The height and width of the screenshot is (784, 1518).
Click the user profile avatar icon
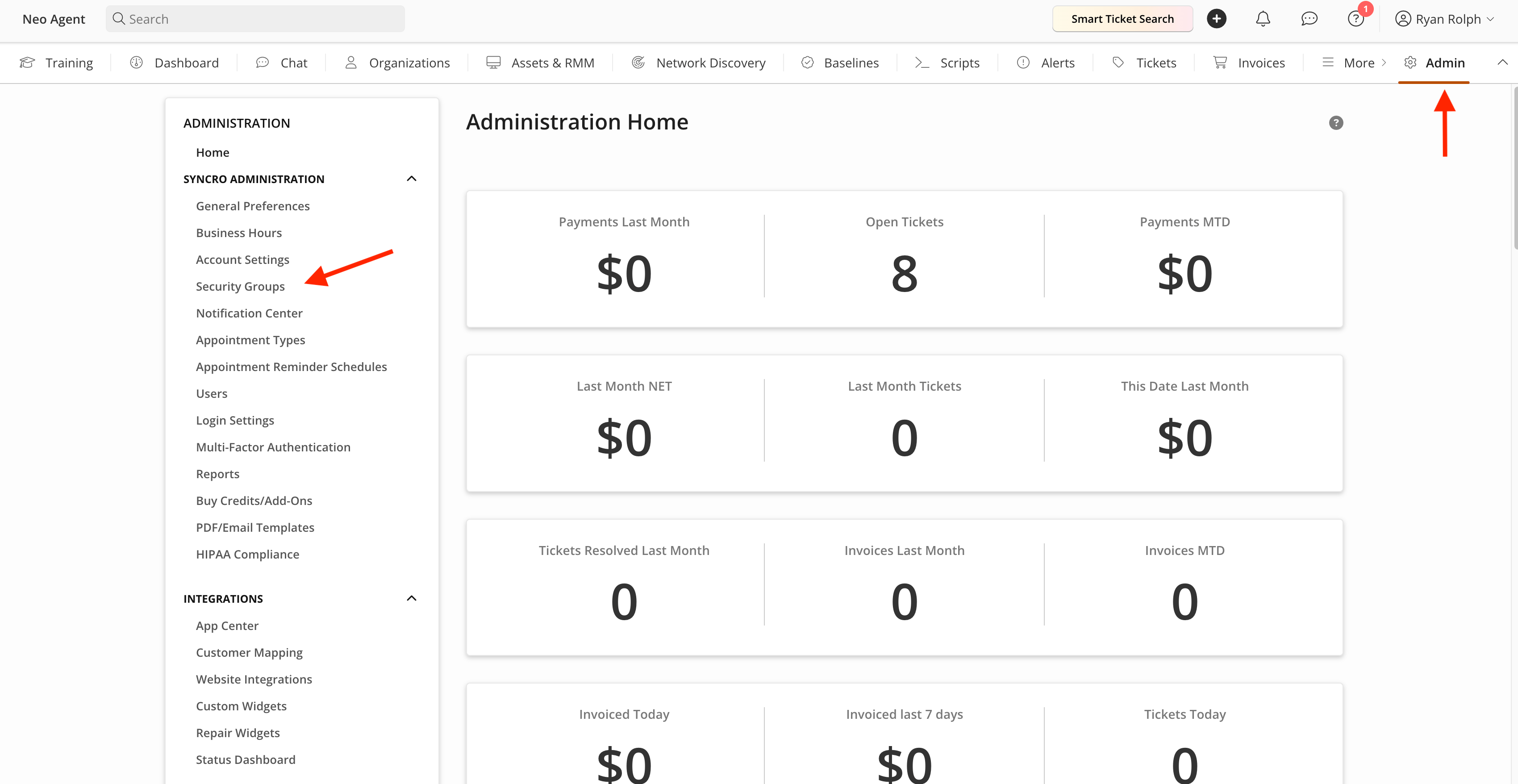pos(1403,19)
